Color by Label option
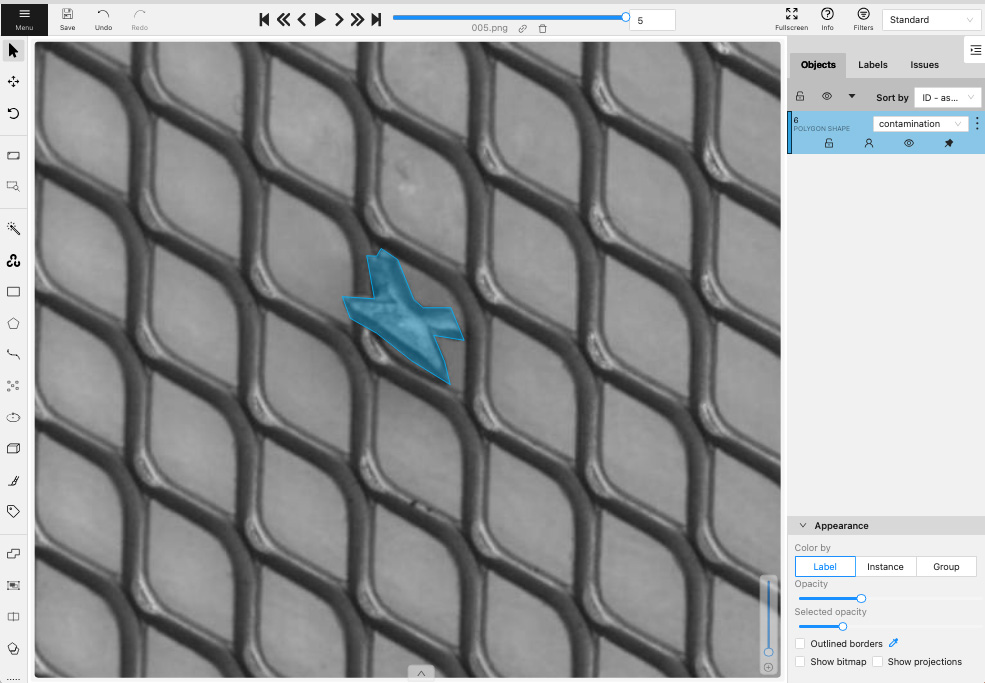This screenshot has width=985, height=683. coord(825,567)
